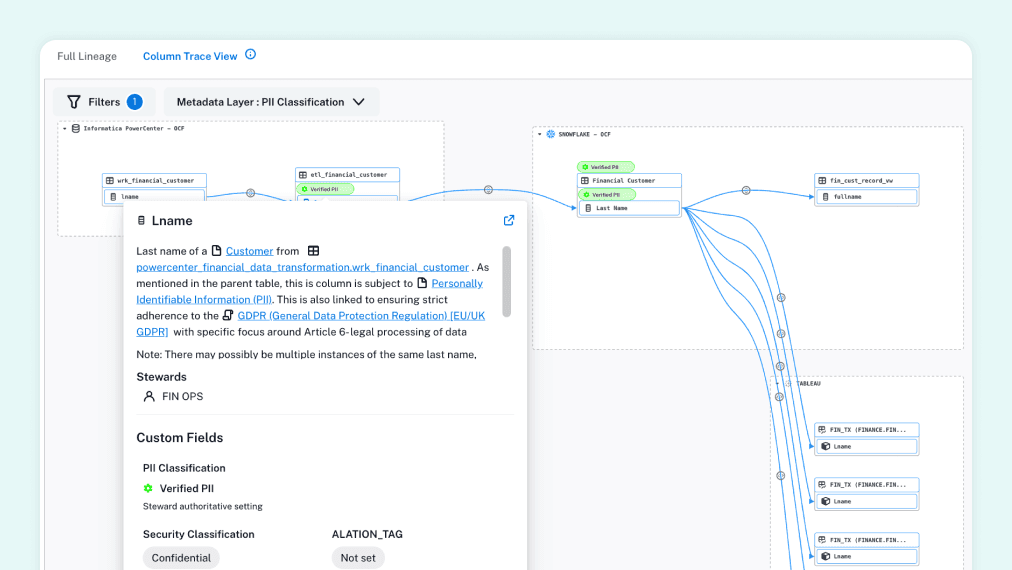
Task: Collapse the SNOWFLAKE – OCF group
Action: [x=539, y=134]
